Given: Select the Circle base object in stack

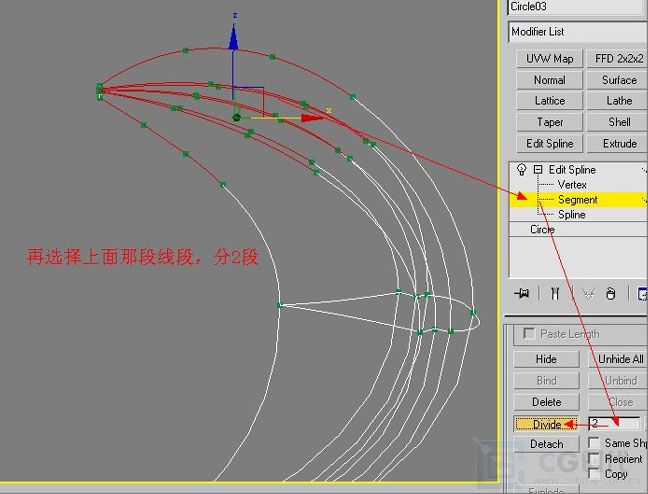Looking at the screenshot, I should click(542, 229).
